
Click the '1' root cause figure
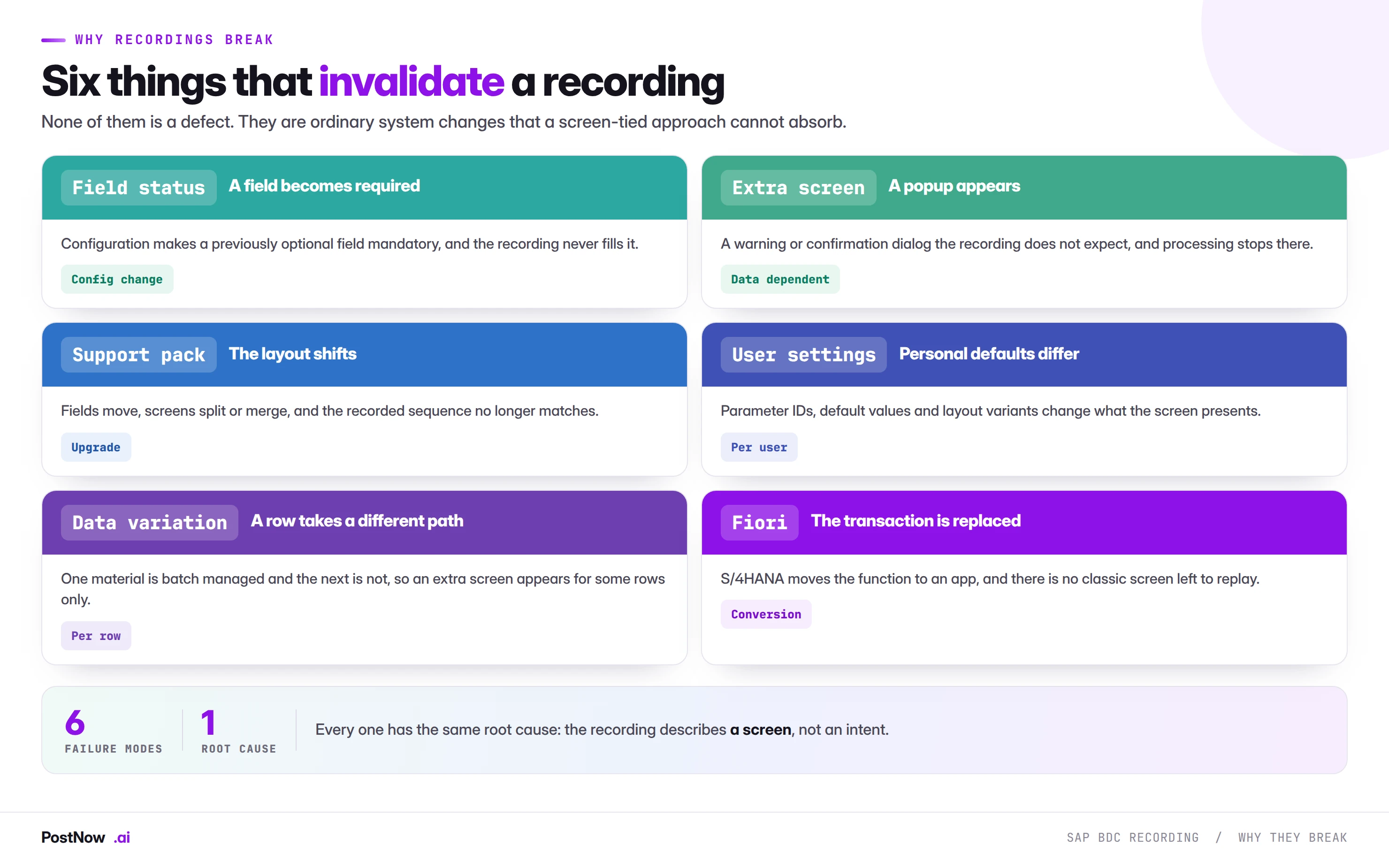pyautogui.click(x=208, y=723)
